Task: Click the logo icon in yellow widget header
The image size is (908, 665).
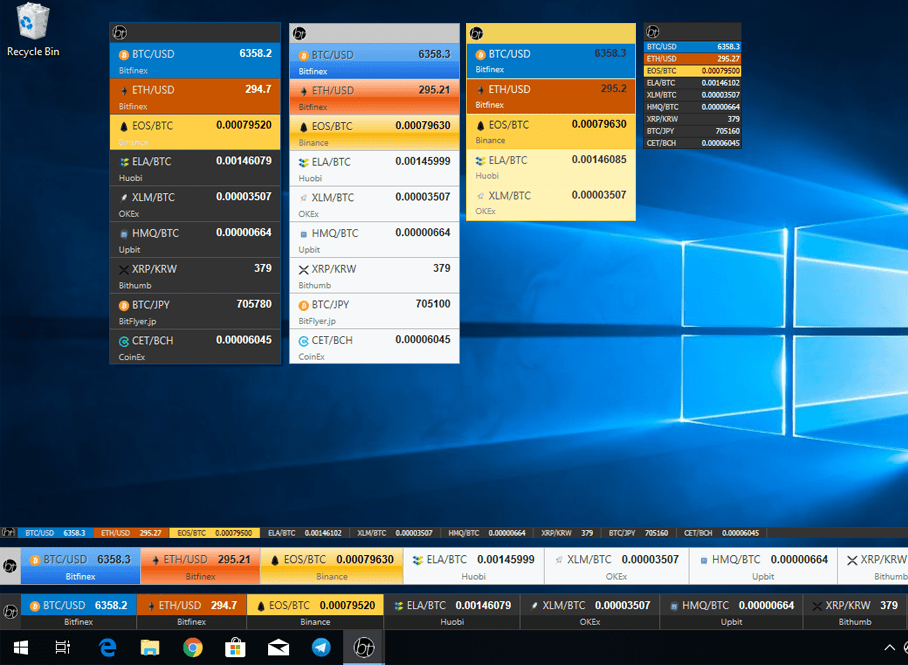Action: 476,33
